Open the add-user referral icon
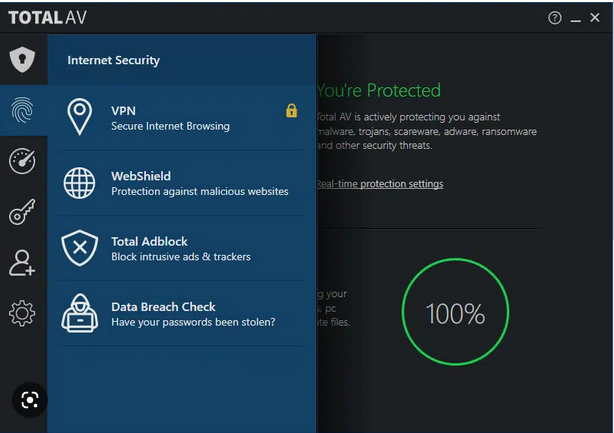Image resolution: width=614 pixels, height=433 pixels. point(22,263)
